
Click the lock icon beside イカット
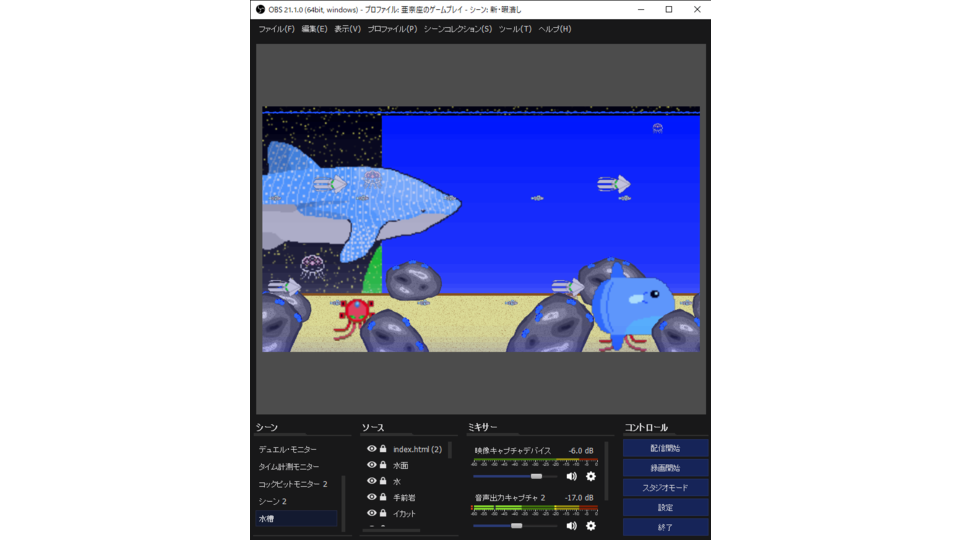click(383, 513)
